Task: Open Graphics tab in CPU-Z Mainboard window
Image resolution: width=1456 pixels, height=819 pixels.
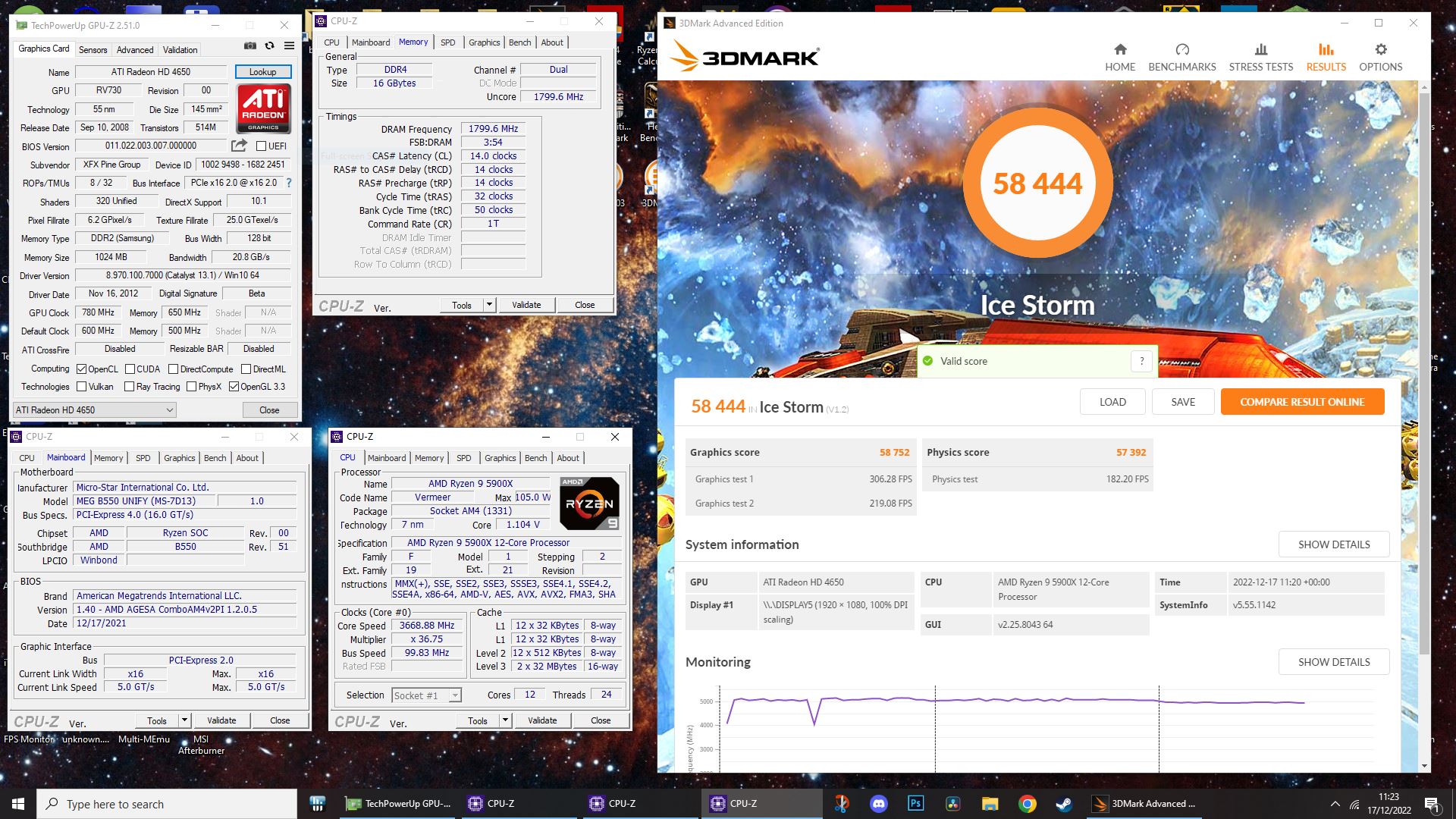Action: click(179, 458)
